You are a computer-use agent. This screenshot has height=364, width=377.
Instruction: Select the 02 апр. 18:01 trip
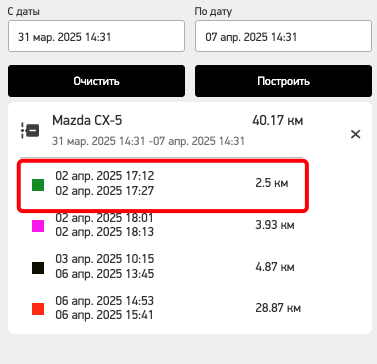pos(163,225)
